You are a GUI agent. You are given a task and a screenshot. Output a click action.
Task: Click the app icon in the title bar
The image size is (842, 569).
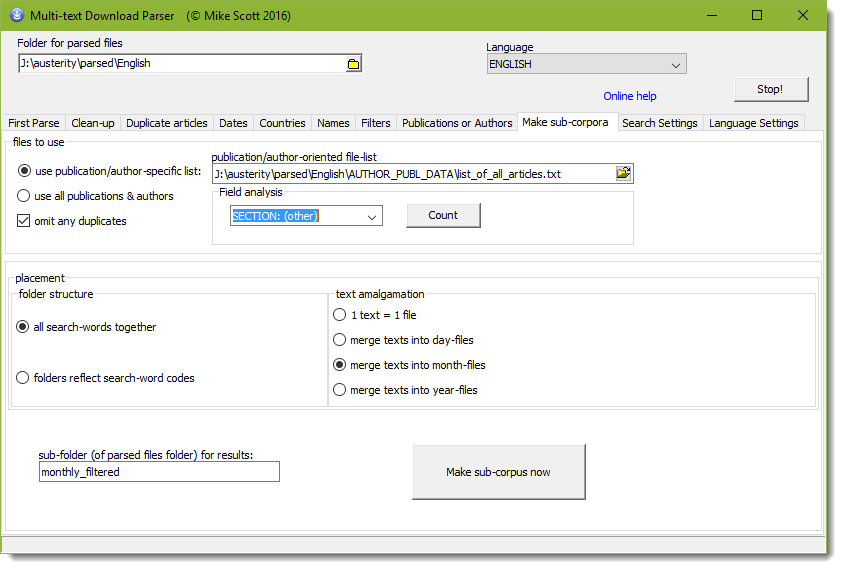tap(16, 15)
